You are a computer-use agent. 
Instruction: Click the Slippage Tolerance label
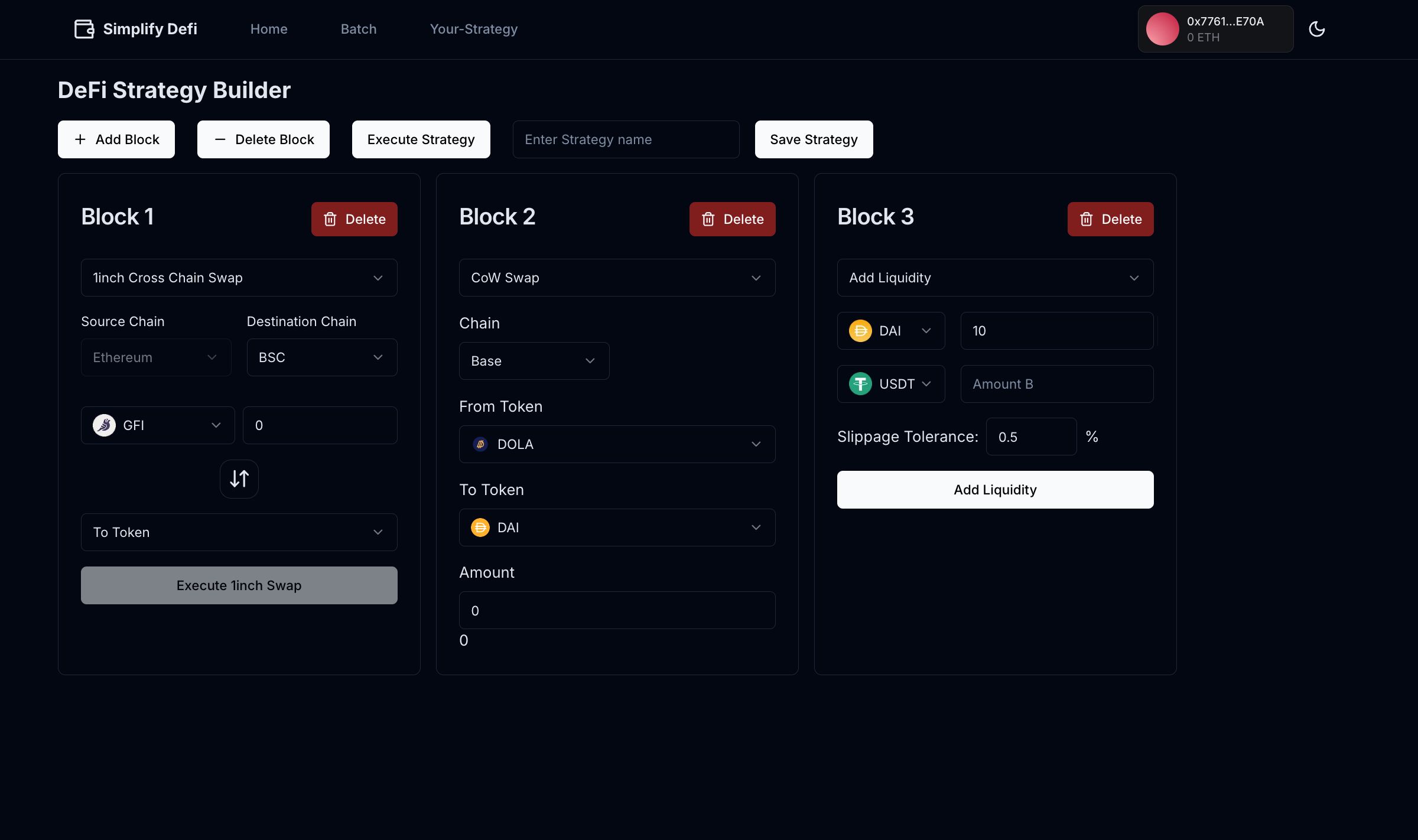[908, 437]
